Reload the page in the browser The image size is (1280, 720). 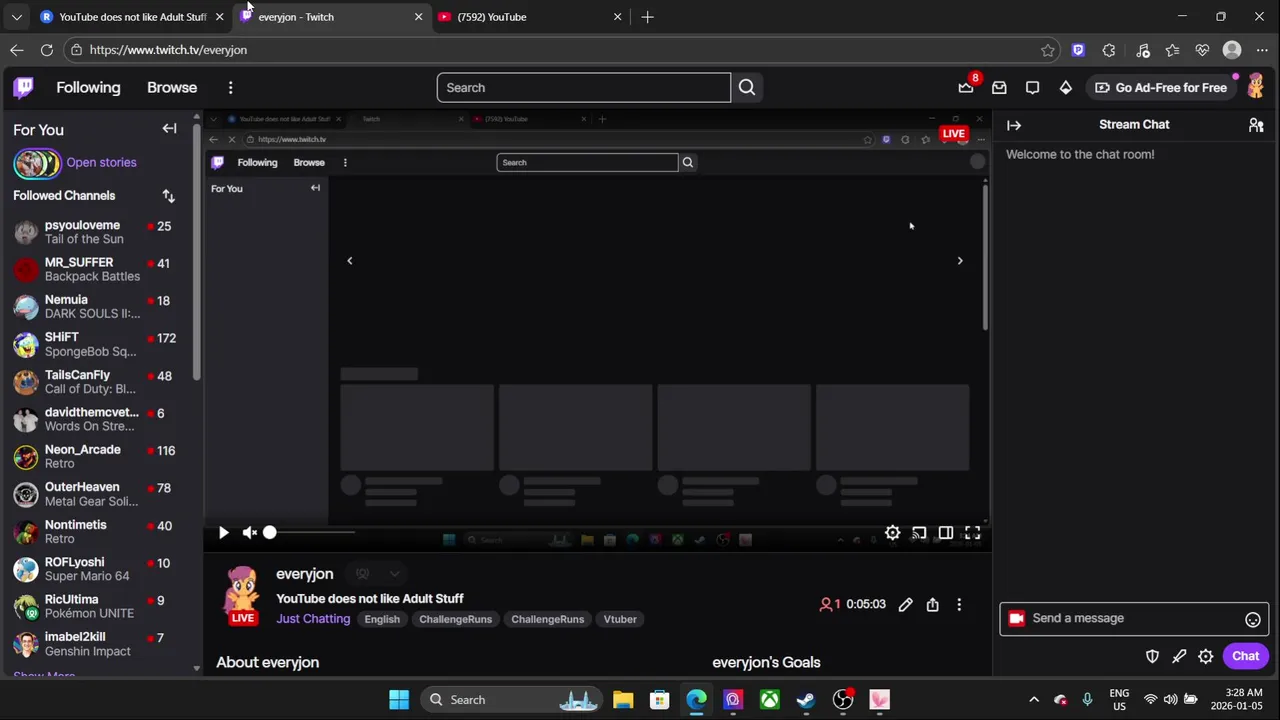(47, 50)
